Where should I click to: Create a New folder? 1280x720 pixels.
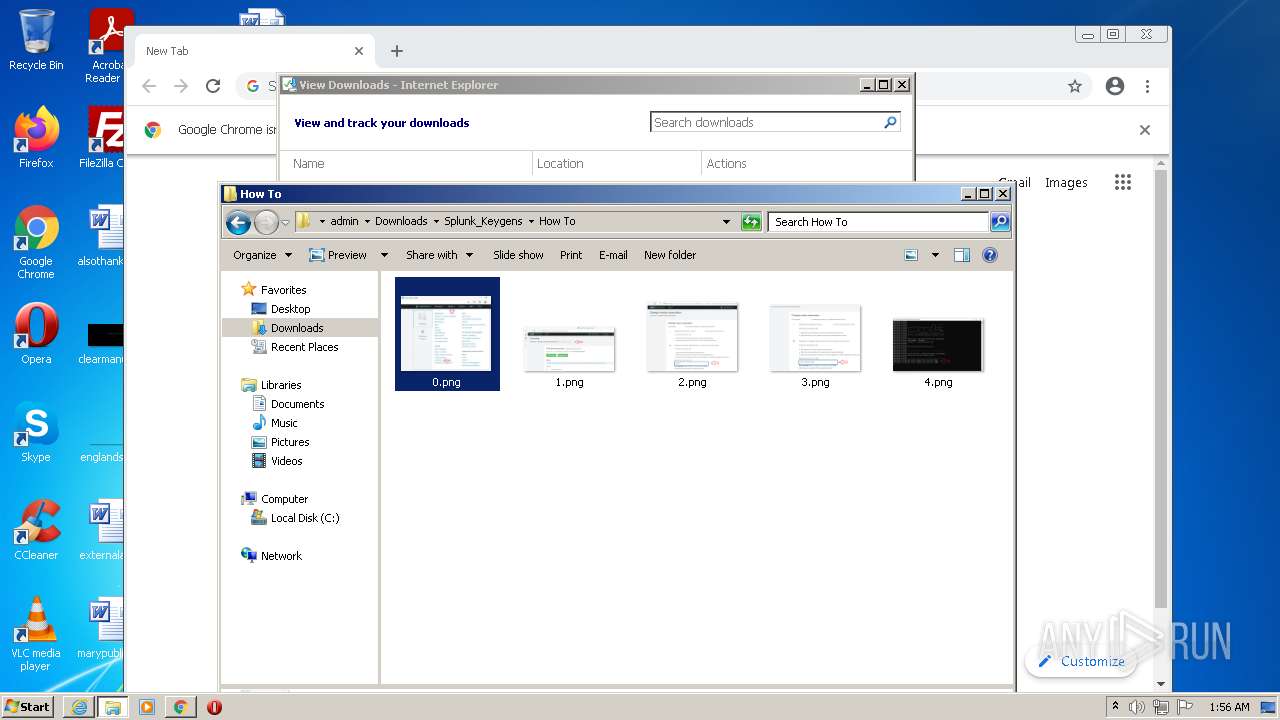[x=670, y=255]
